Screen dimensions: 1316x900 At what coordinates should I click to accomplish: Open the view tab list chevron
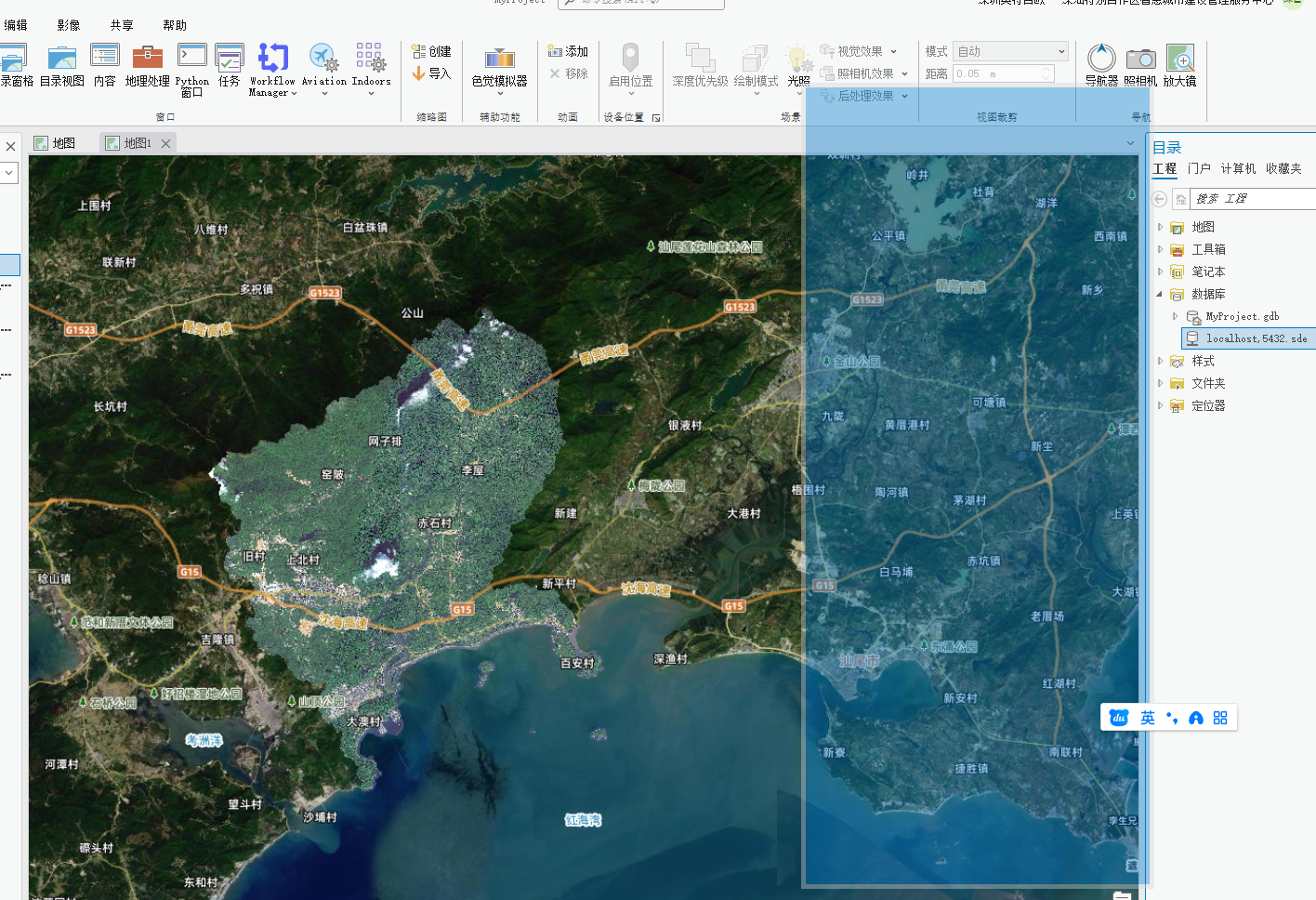(1130, 143)
